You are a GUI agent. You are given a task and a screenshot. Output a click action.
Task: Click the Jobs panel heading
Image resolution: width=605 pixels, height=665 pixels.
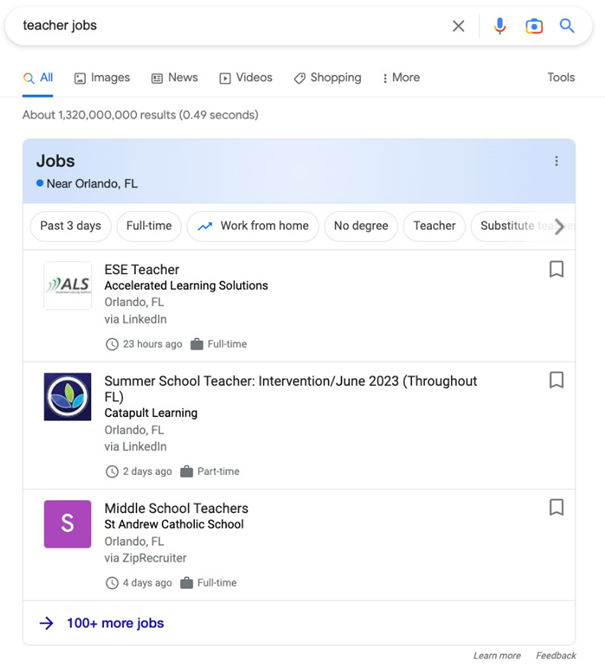pos(56,161)
